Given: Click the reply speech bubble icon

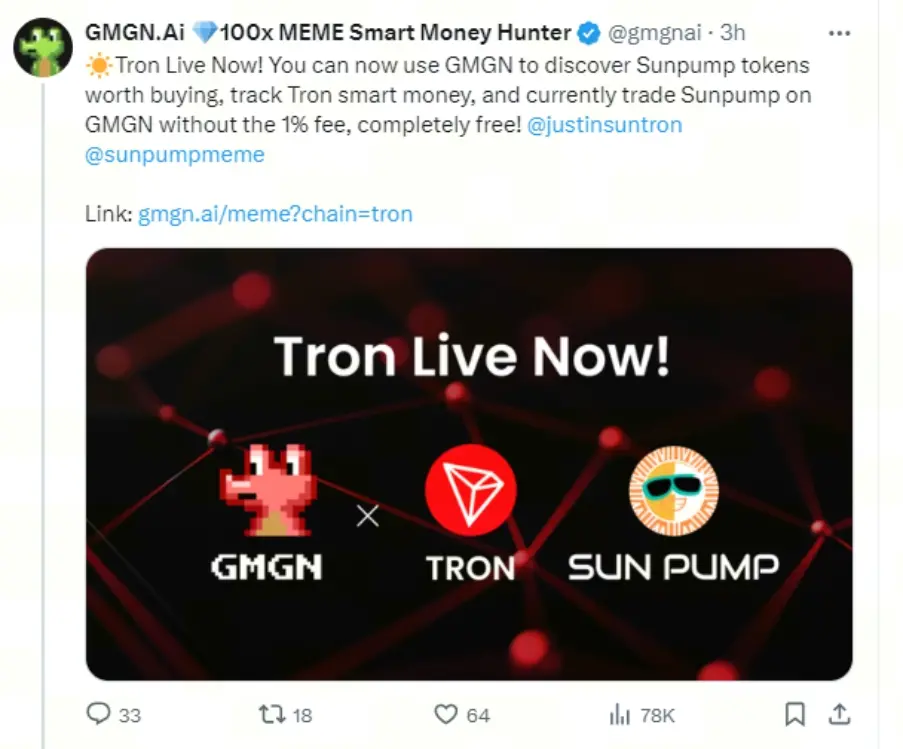Looking at the screenshot, I should coord(99,714).
